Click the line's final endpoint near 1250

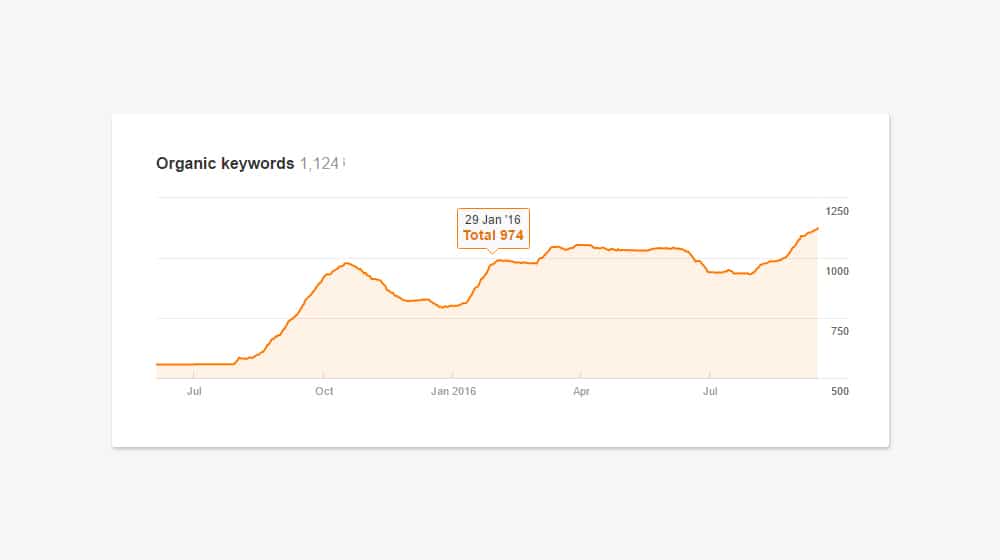817,229
